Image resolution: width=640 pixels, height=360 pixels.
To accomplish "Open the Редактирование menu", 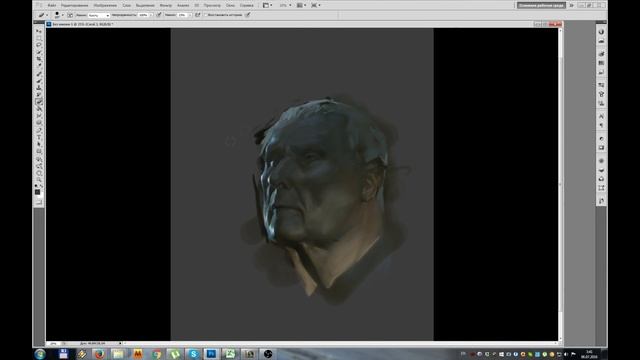I will [75, 5].
